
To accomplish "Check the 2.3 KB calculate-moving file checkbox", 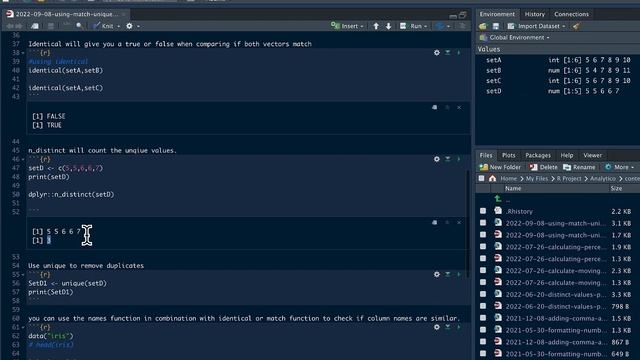I will [x=483, y=270].
